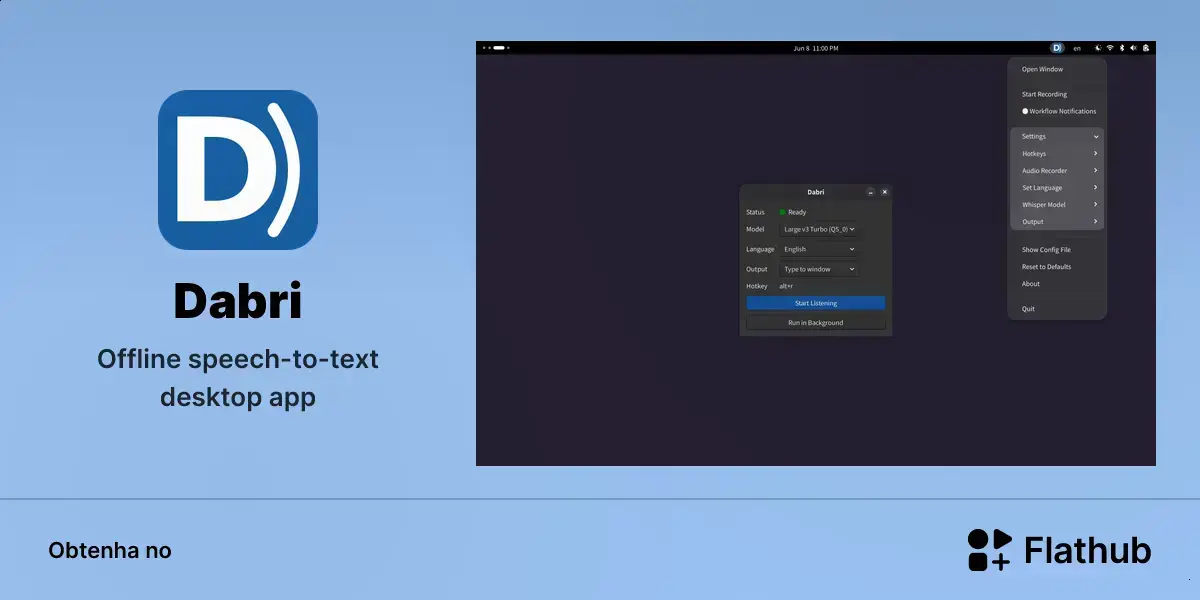1200x600 pixels.
Task: Click the volume speaker icon in top bar
Action: point(1134,48)
